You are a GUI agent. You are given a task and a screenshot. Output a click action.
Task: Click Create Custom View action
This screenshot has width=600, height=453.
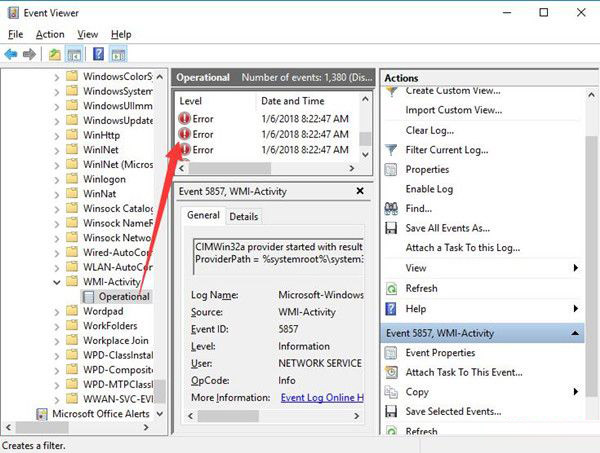pyautogui.click(x=453, y=91)
